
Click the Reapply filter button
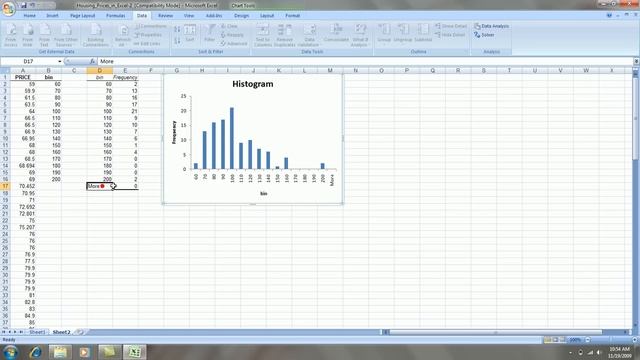232,35
